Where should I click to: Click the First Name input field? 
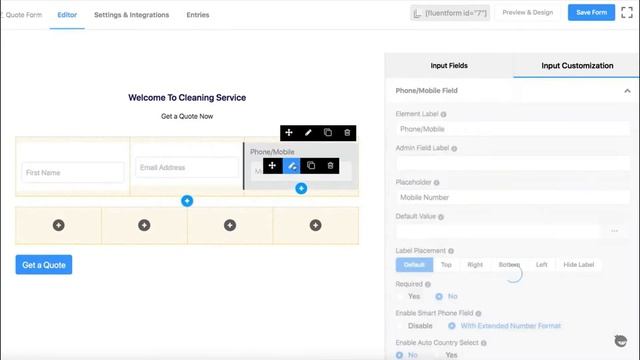click(x=73, y=173)
